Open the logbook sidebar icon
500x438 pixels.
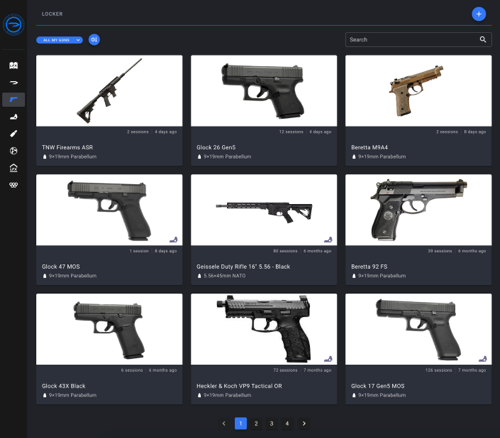click(x=13, y=65)
